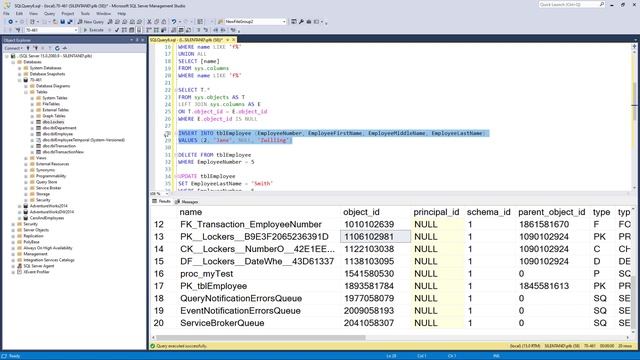Select the ServiceBrokerQueue result cell
Screen dimensions: 640x360
222,323
